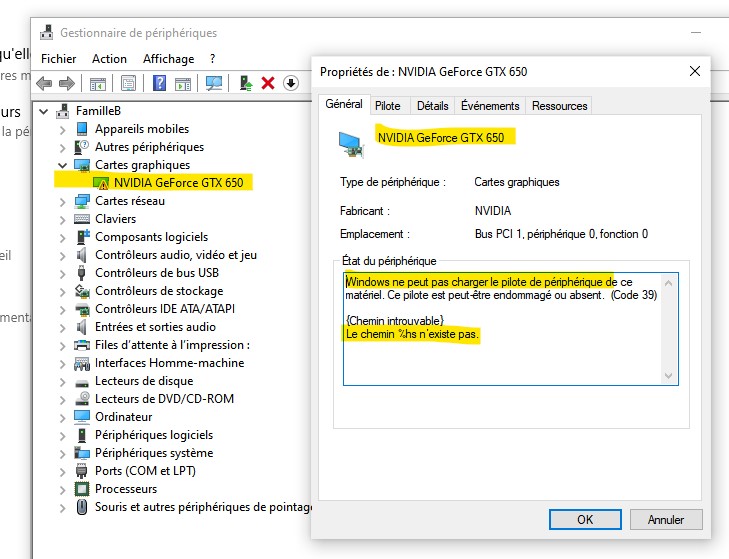Click the Claviers keyboard icon
This screenshot has width=729, height=559.
[x=82, y=219]
